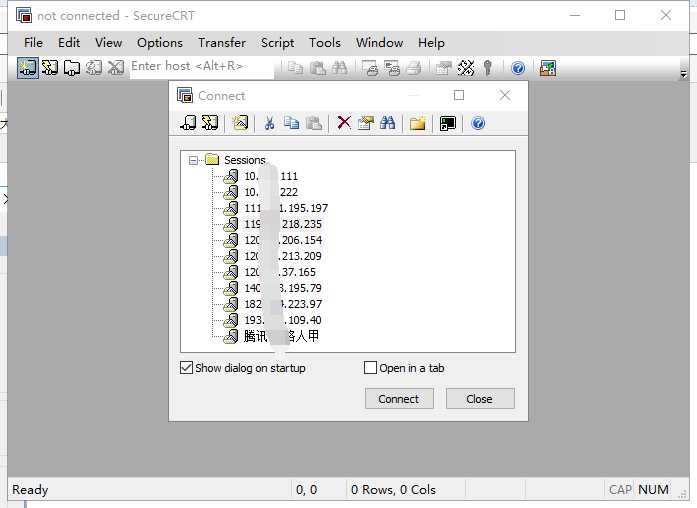Select session ending in 37.165
The width and height of the screenshot is (697, 508).
pos(280,272)
